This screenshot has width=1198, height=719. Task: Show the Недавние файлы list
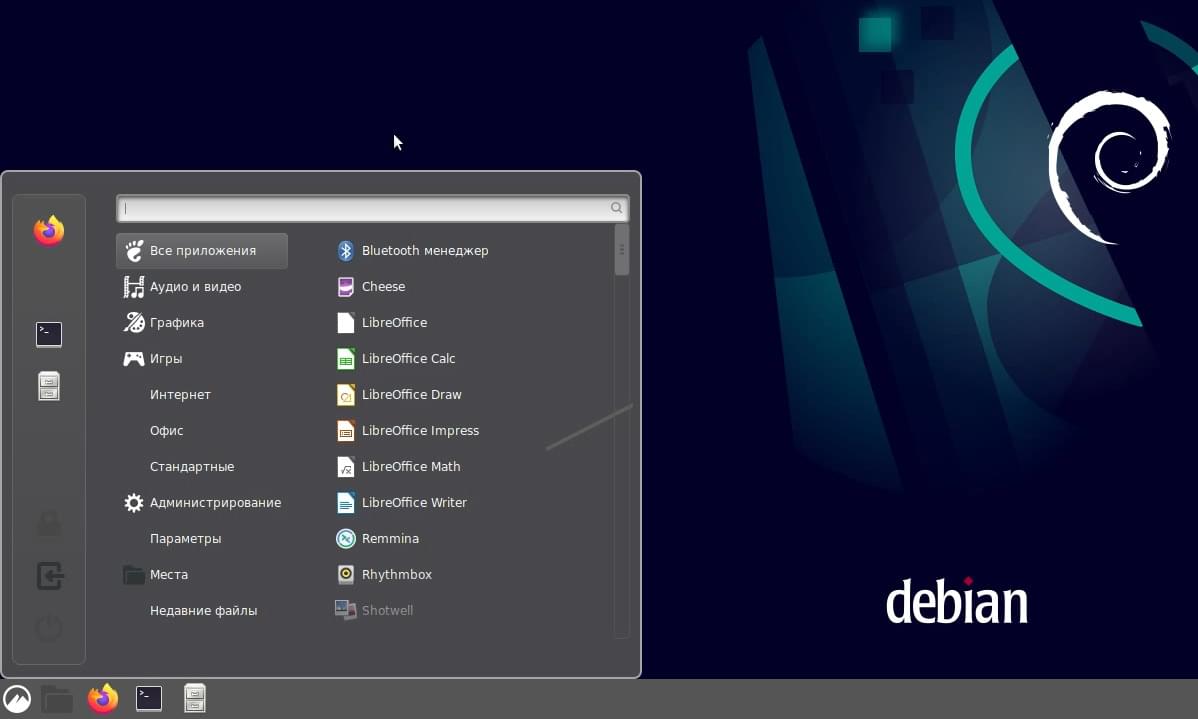click(x=202, y=611)
